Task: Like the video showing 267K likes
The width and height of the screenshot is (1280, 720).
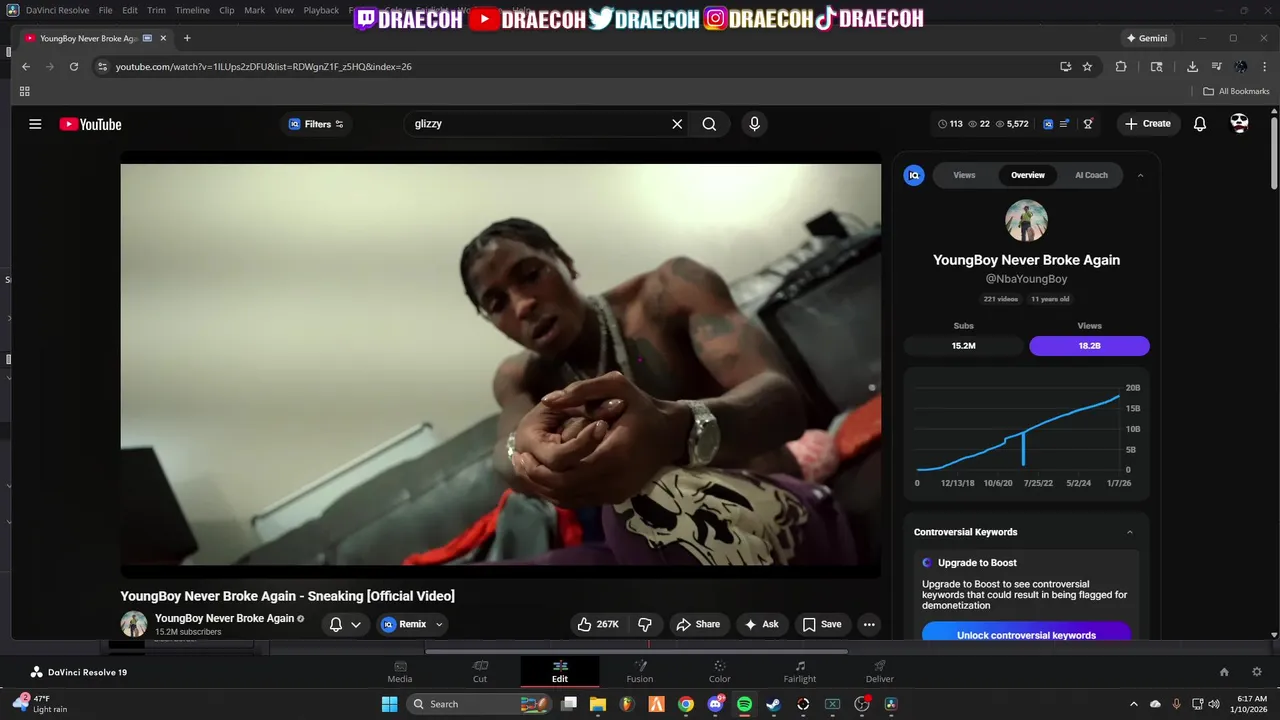Action: click(x=597, y=624)
